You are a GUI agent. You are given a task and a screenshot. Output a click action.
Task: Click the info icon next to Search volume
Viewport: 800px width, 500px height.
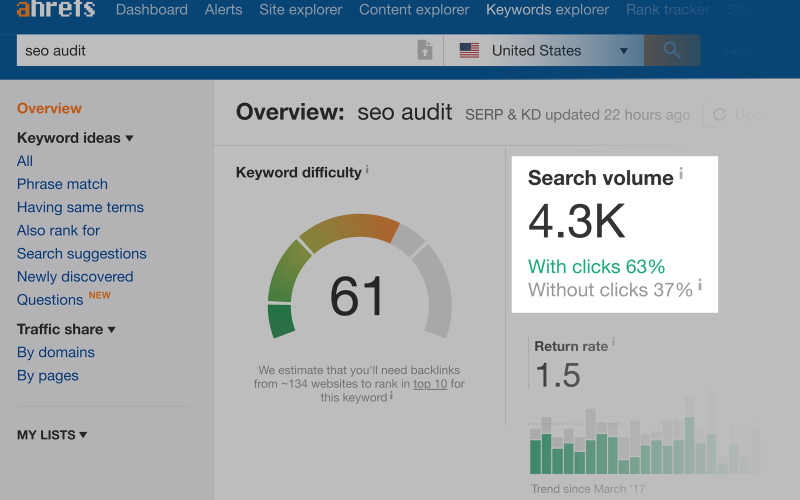(x=681, y=174)
